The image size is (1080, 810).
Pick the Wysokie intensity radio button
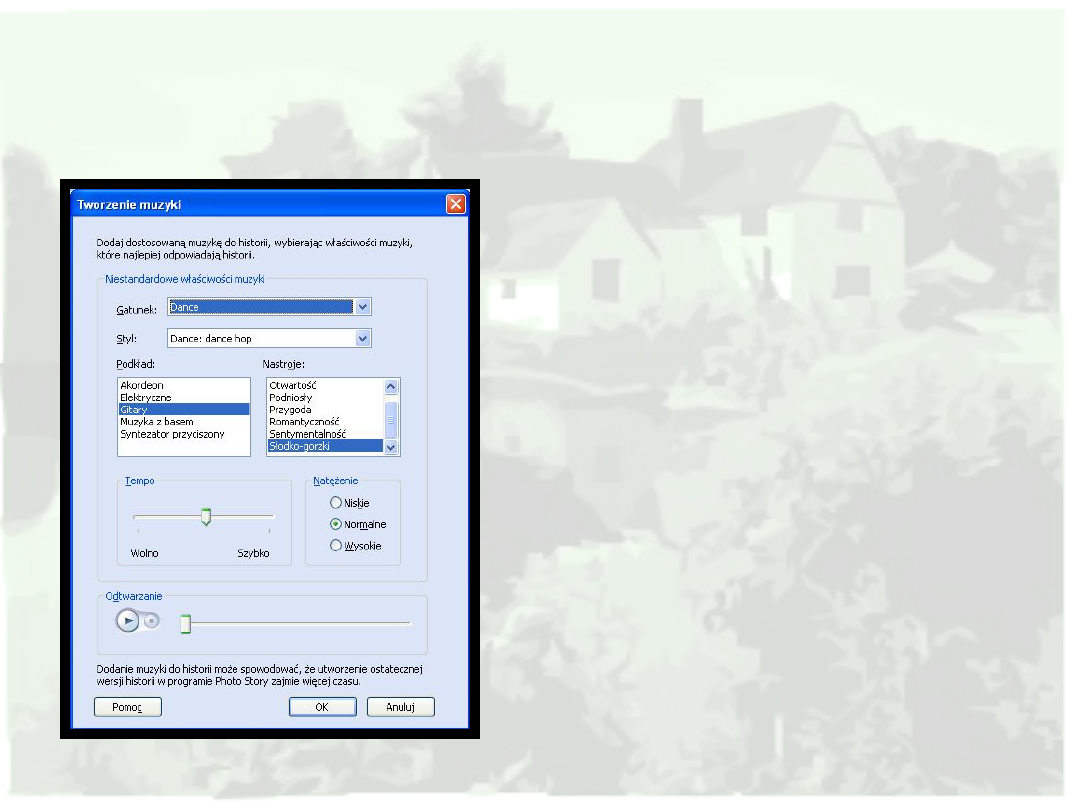(x=336, y=546)
